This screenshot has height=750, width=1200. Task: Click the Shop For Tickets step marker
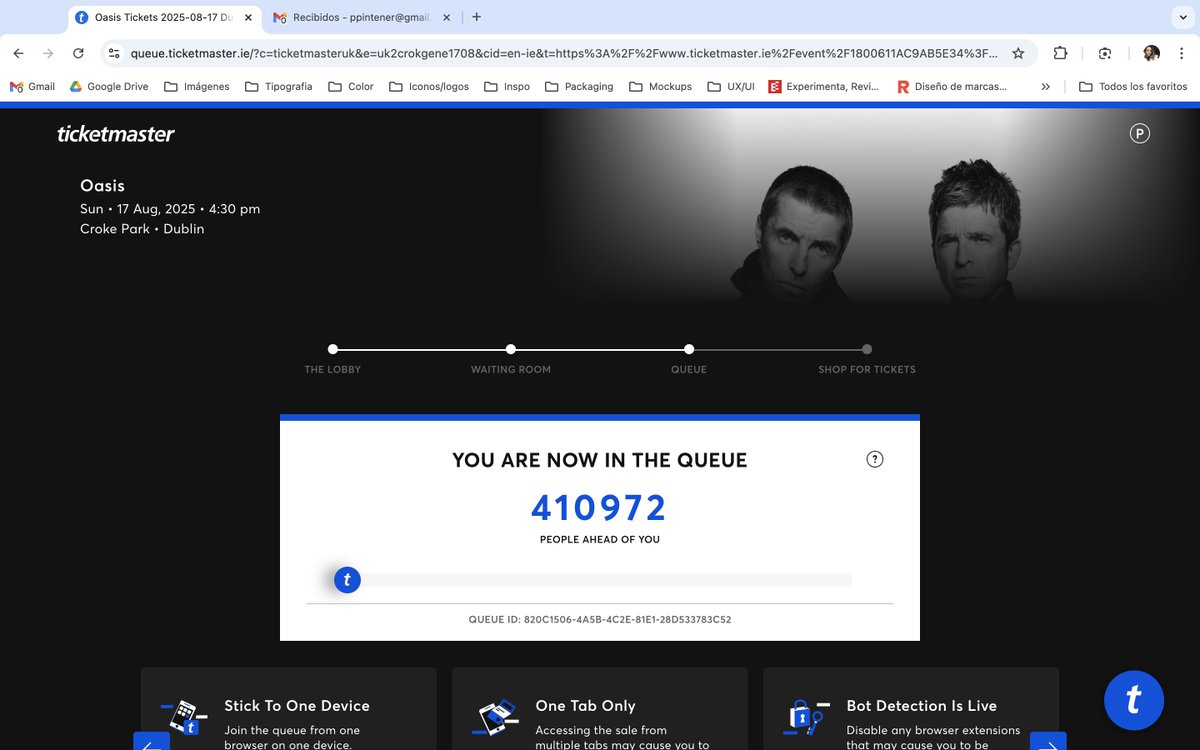(867, 349)
